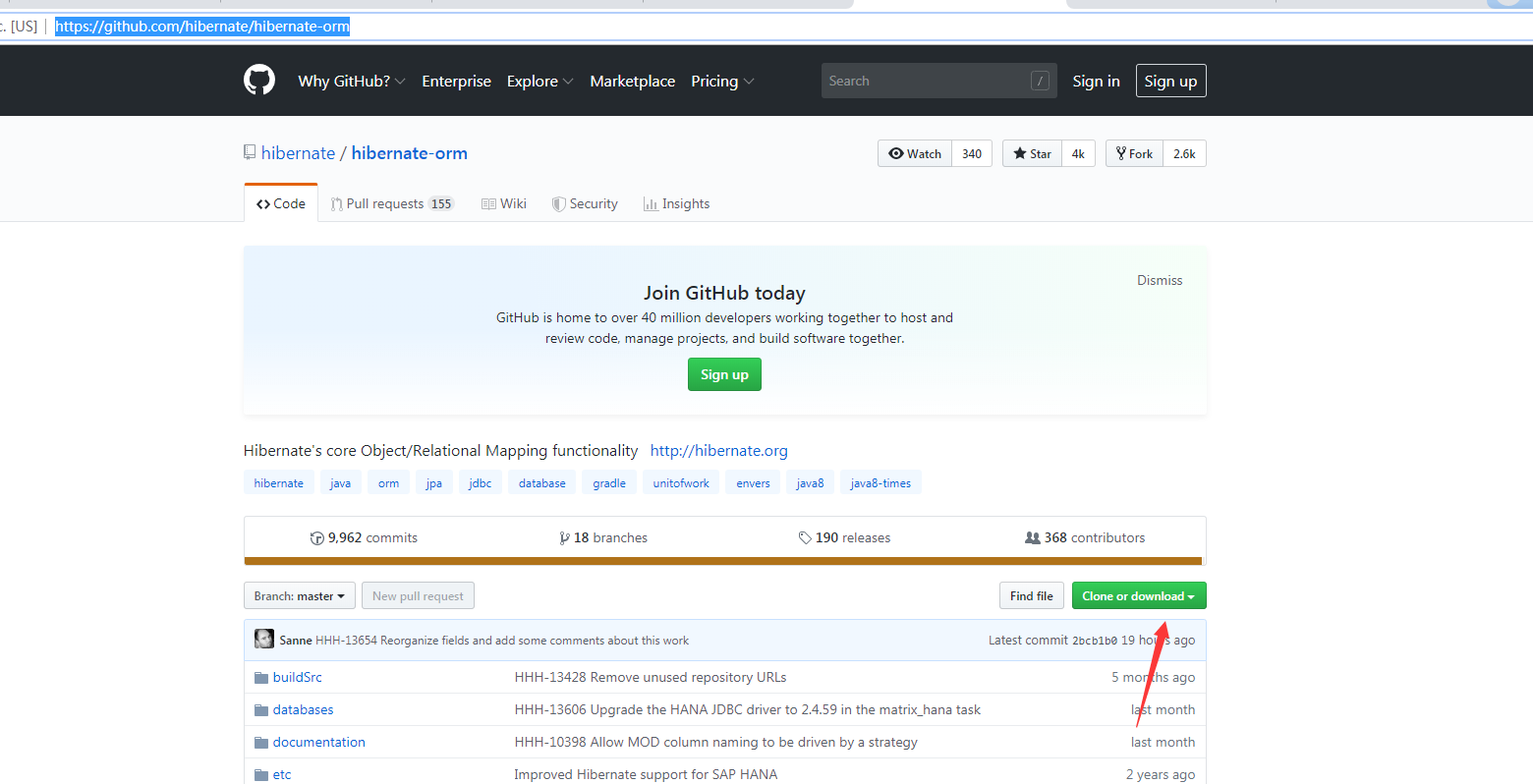Select the orm topic tag
Viewport: 1533px width, 784px height.
(389, 483)
